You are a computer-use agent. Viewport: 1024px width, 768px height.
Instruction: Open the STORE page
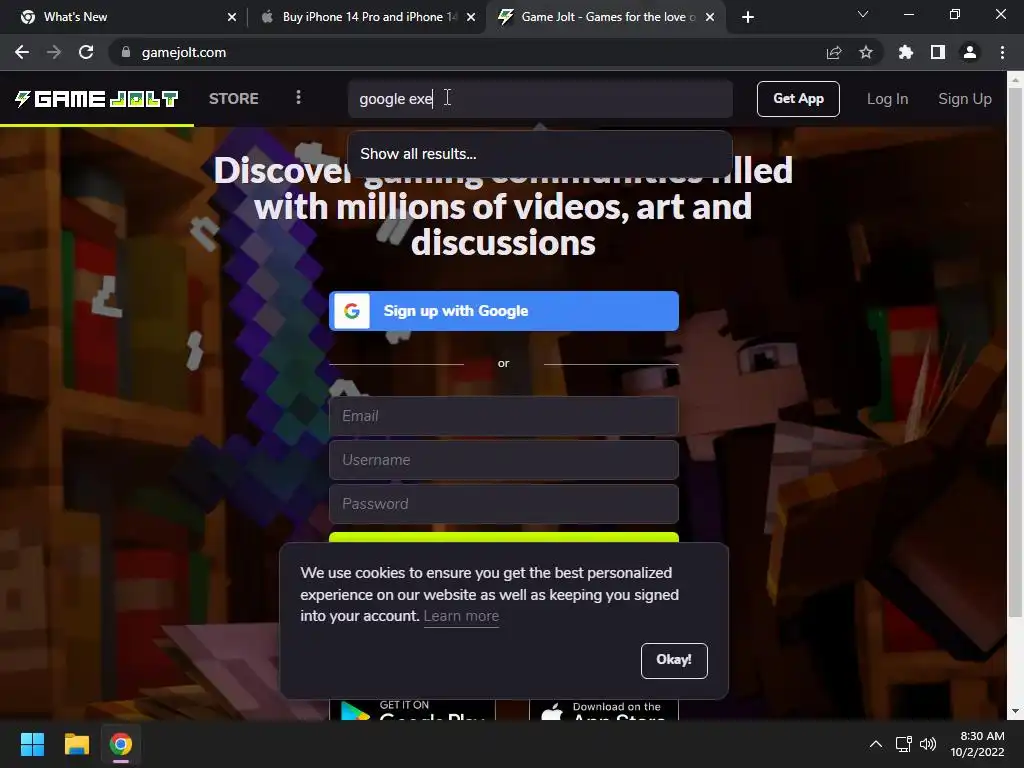[x=234, y=99]
